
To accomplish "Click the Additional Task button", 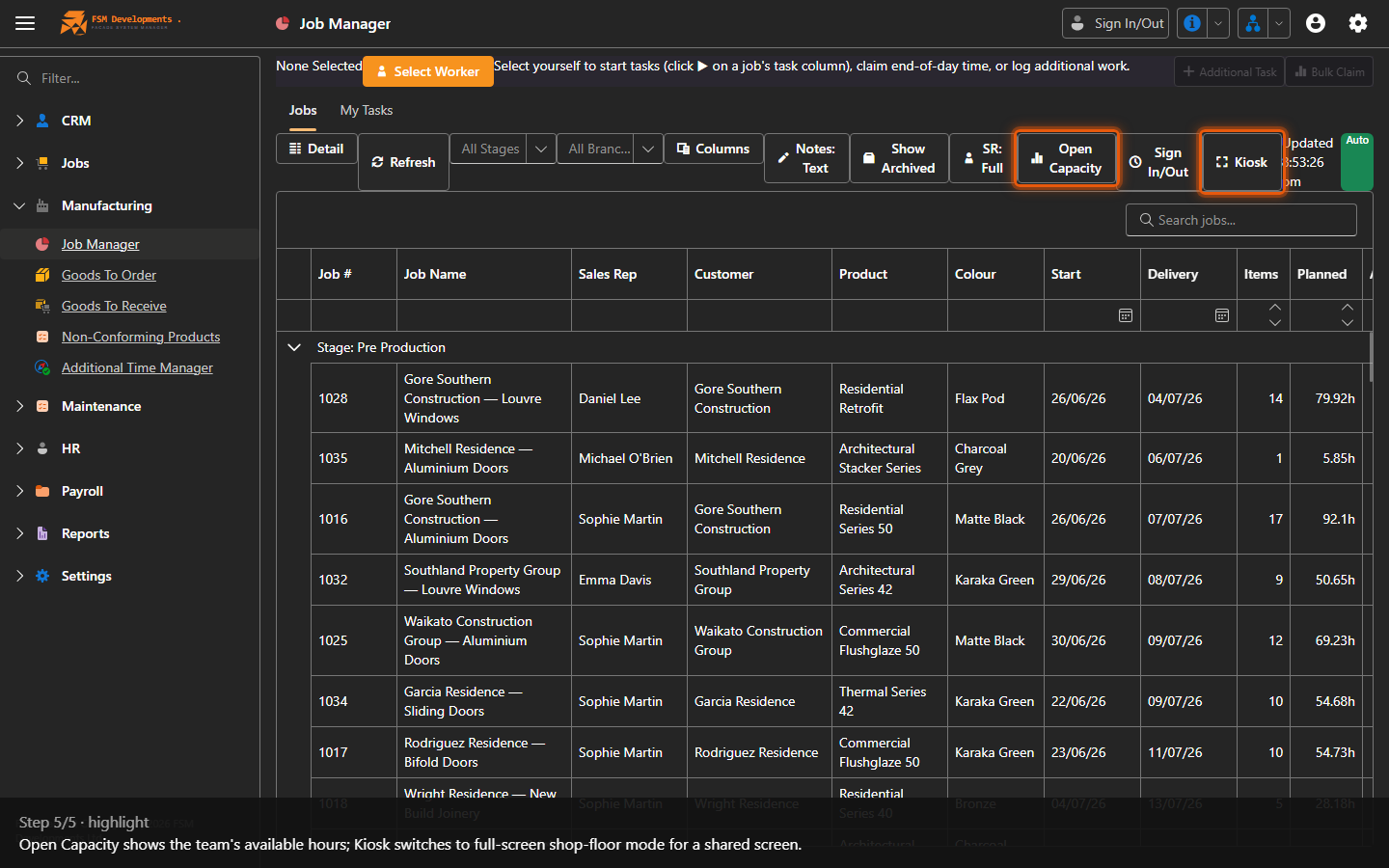I will click(1229, 71).
